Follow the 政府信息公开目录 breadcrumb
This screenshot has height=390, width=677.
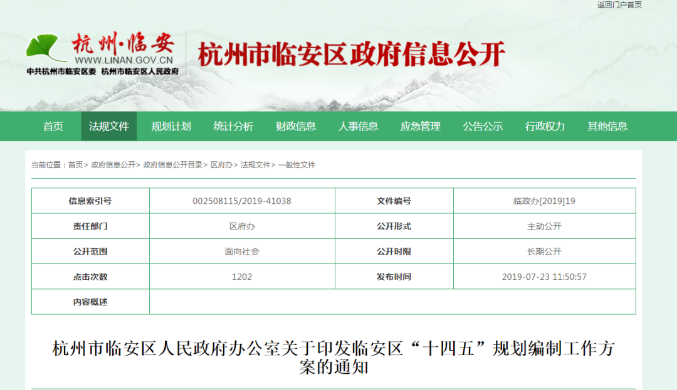173,165
